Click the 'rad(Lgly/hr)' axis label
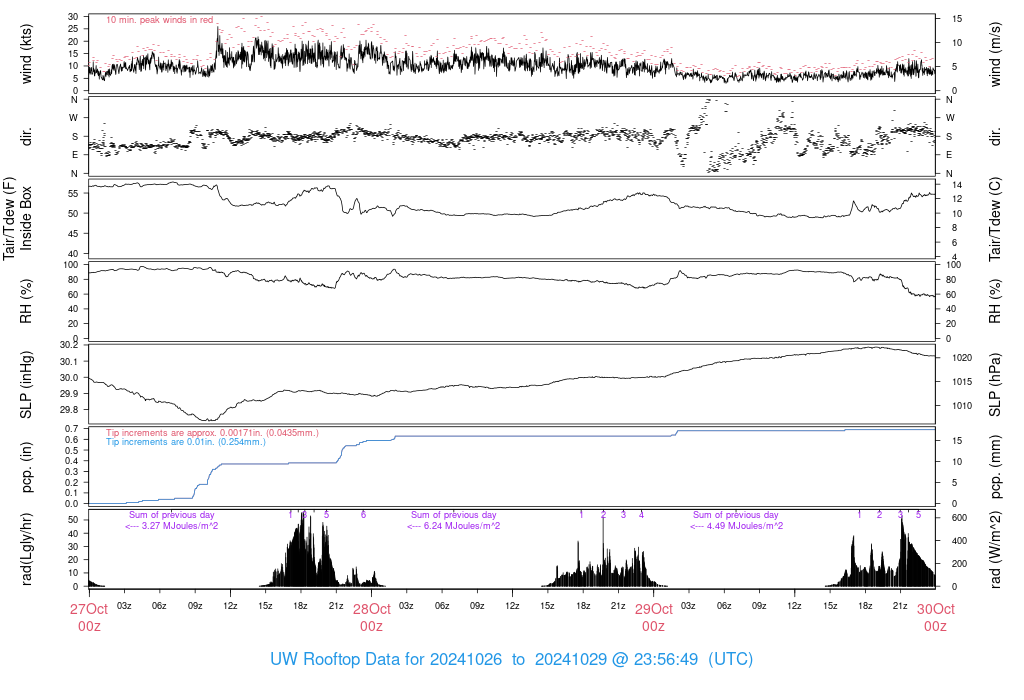Image resolution: width=1024 pixels, height=700 pixels. [27, 549]
